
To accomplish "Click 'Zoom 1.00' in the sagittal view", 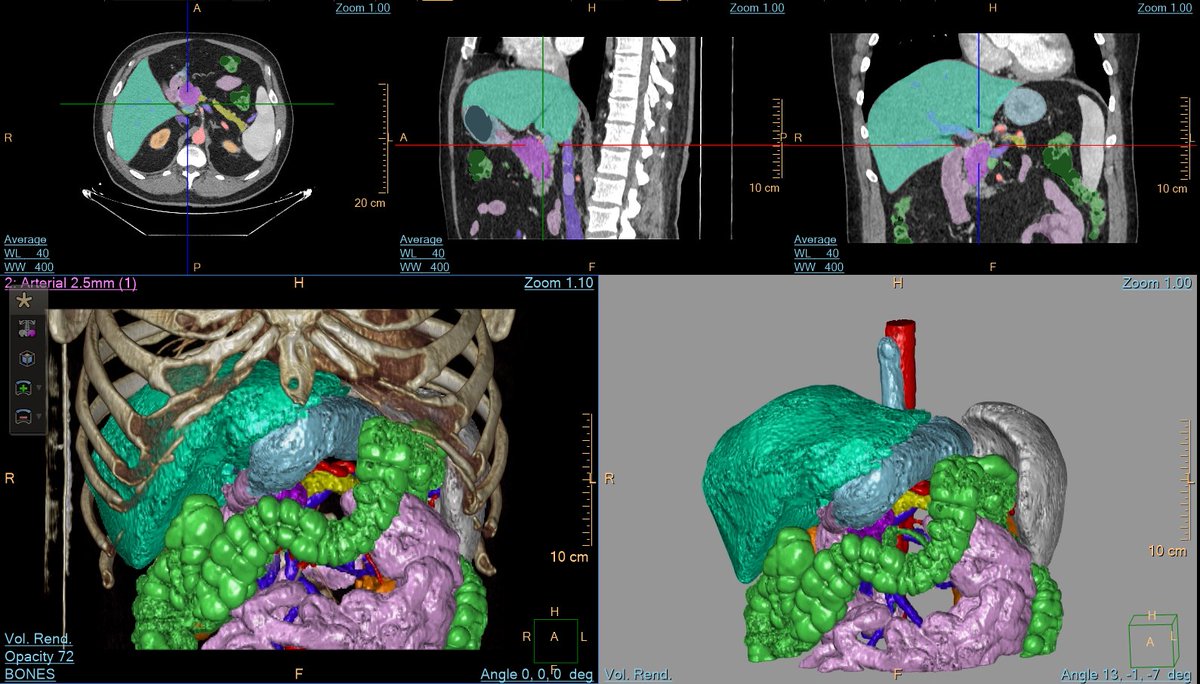I will click(x=757, y=8).
